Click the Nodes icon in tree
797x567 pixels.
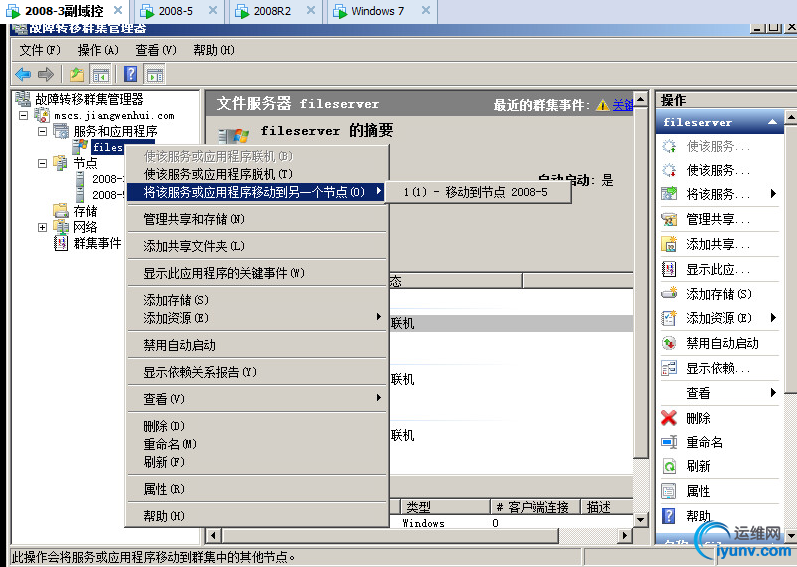(x=61, y=163)
